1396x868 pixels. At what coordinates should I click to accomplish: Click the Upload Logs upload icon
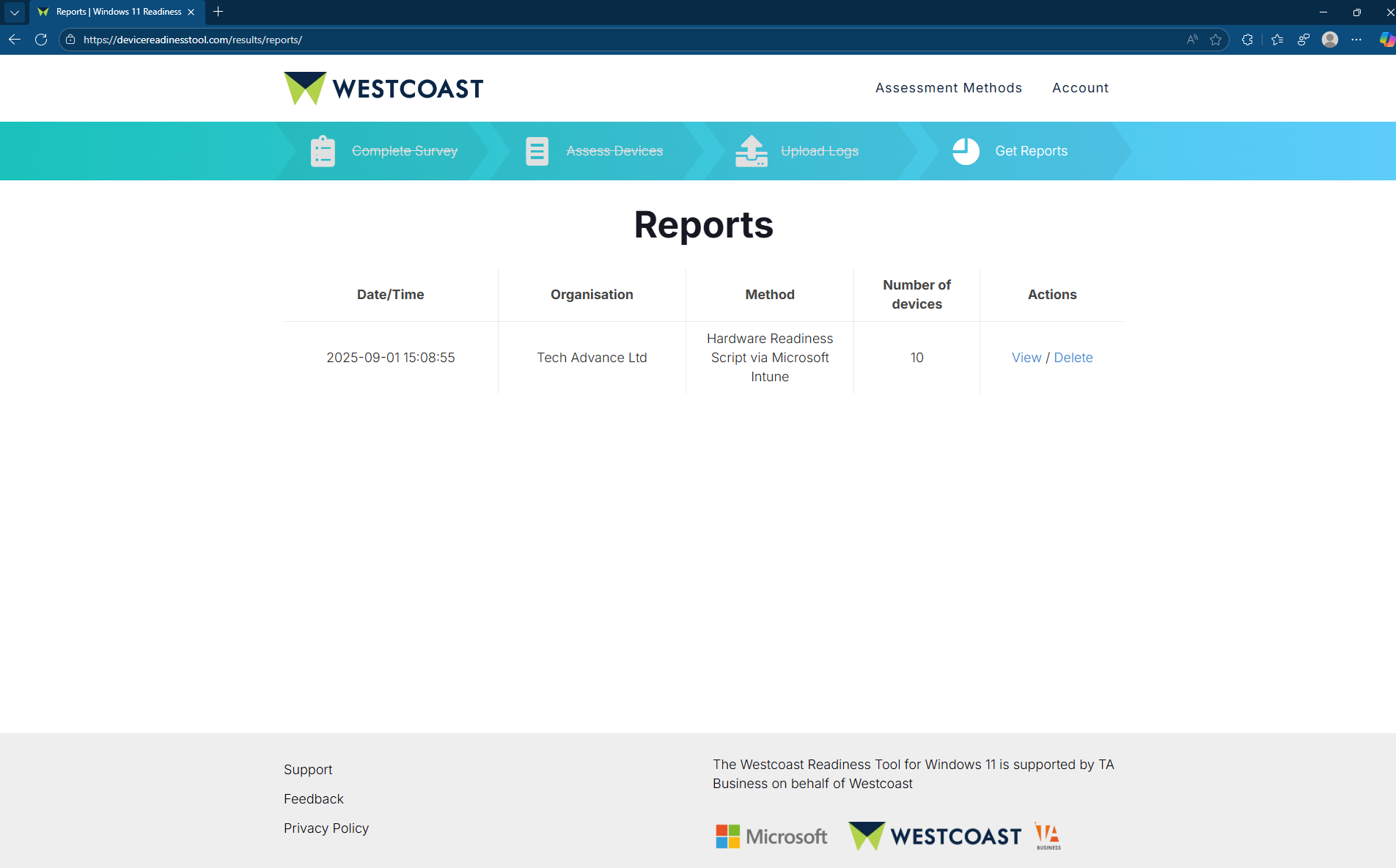751,151
